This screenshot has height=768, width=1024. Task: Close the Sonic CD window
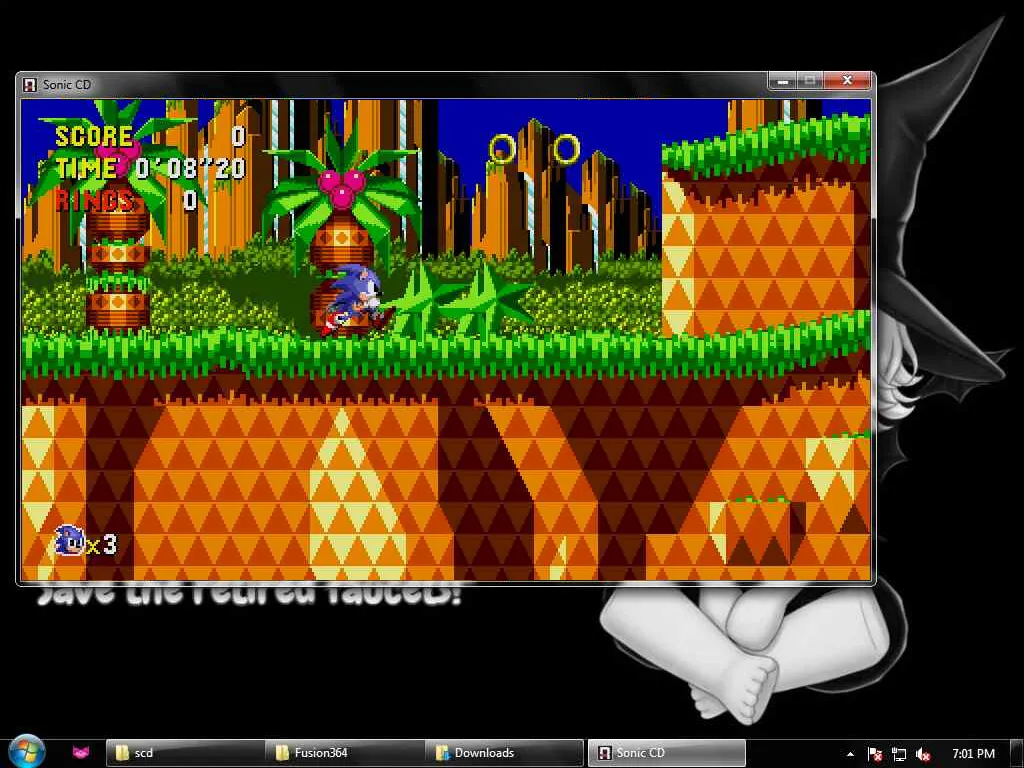tap(847, 80)
